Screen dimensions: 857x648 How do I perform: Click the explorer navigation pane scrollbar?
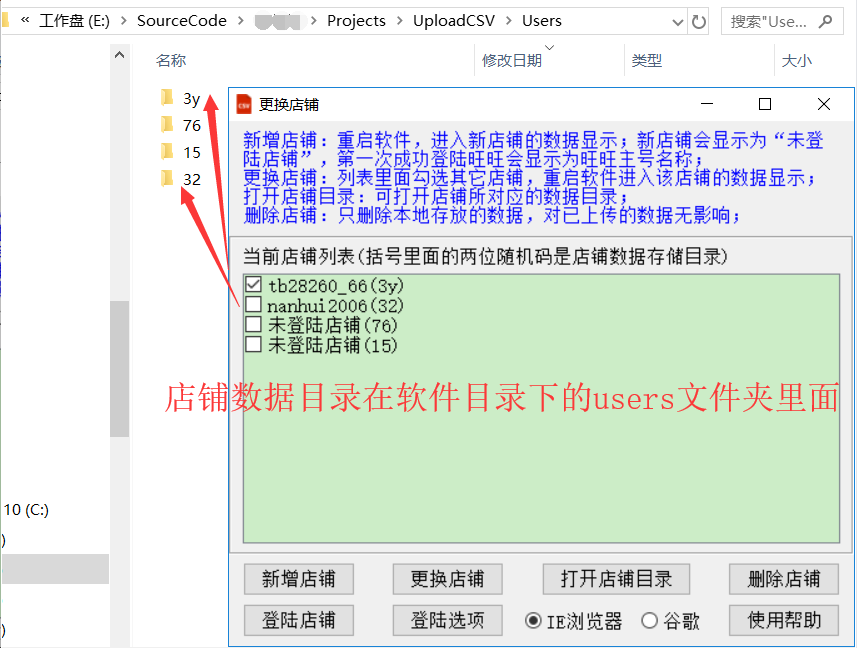click(119, 370)
